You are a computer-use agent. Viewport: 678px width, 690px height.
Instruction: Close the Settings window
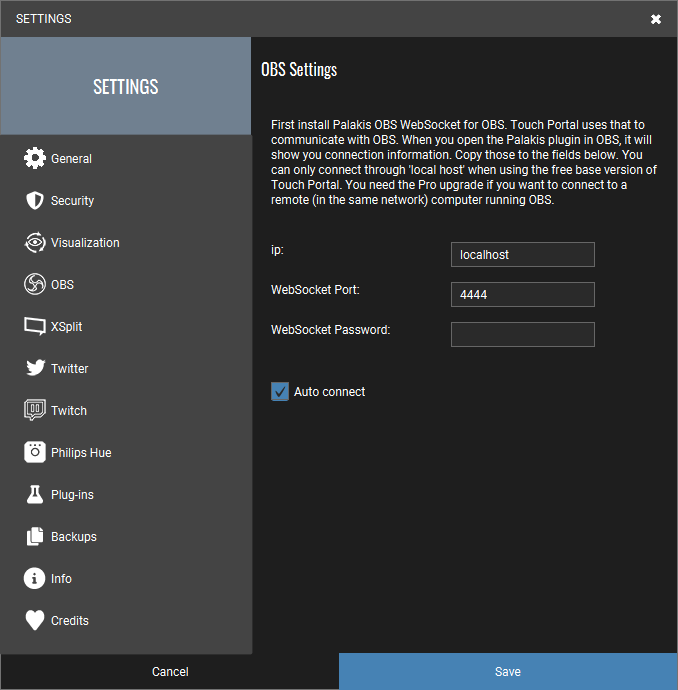(656, 19)
